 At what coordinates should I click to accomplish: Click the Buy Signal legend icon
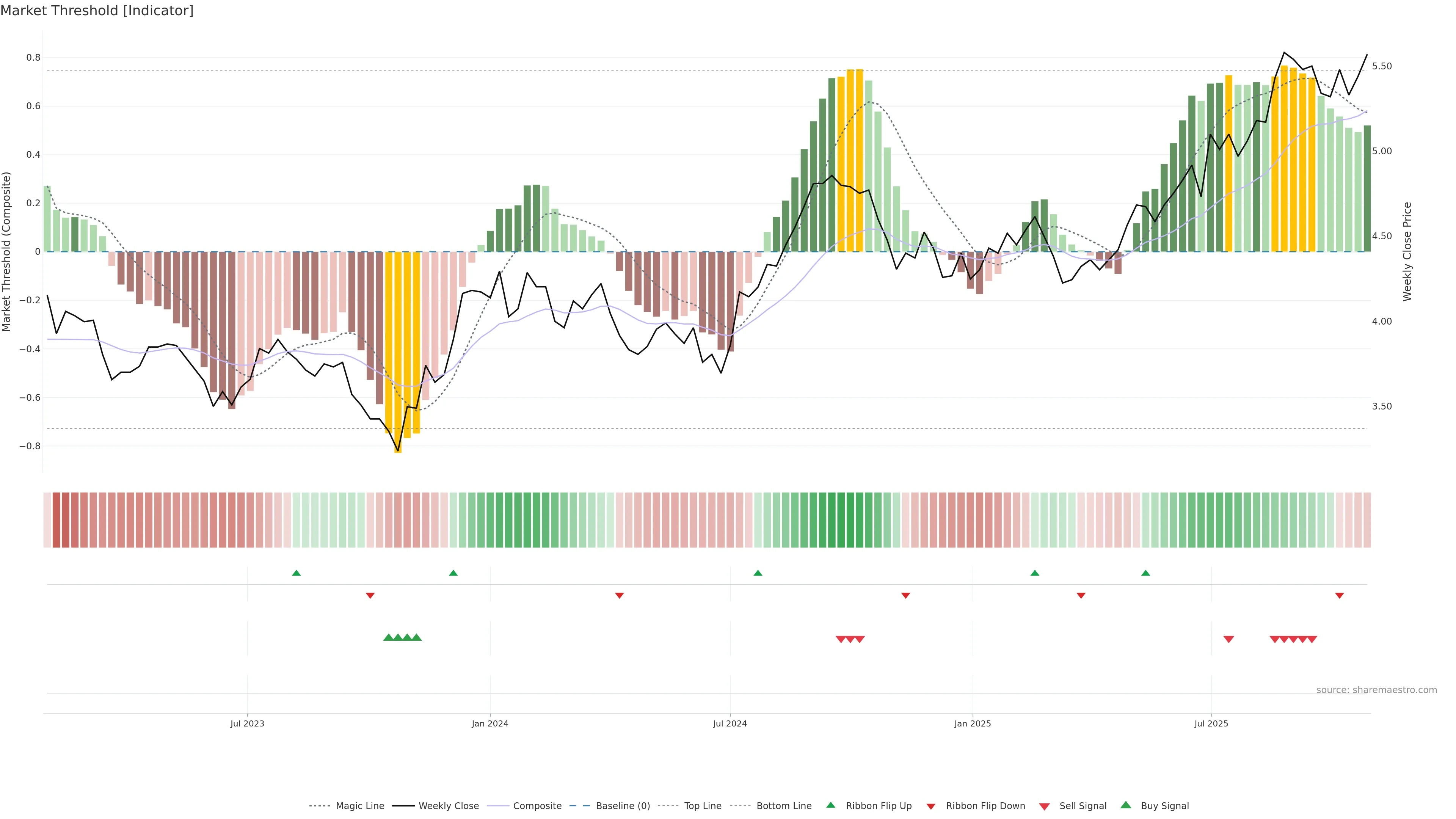[x=1125, y=805]
